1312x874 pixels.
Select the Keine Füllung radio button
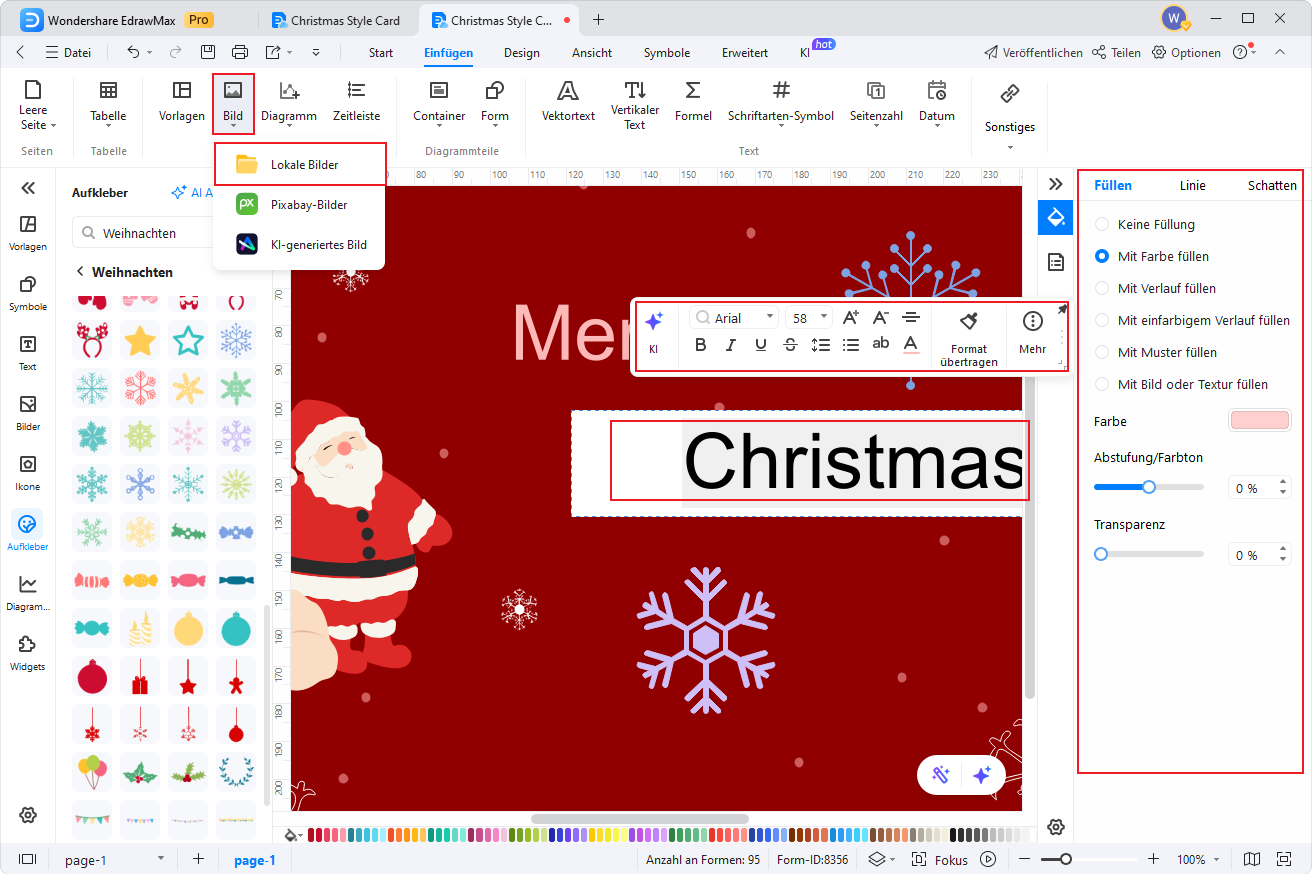pos(1102,224)
